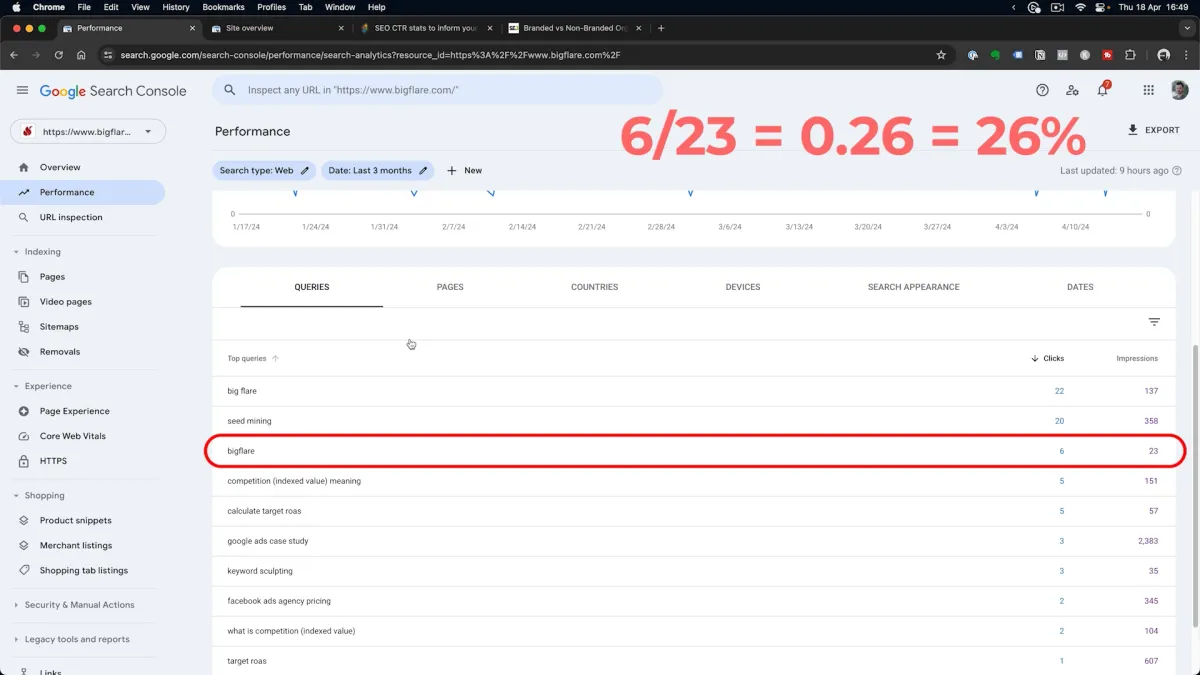Viewport: 1200px width, 675px height.
Task: Sort table by Impressions column
Action: click(1137, 358)
